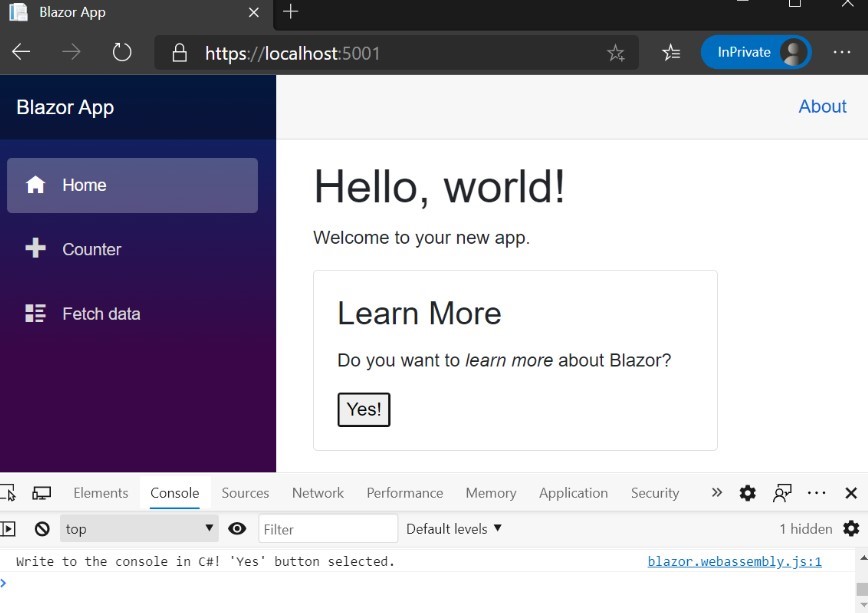Click the console message Write to the console
Screen dimensions: 868x613
[205, 562]
